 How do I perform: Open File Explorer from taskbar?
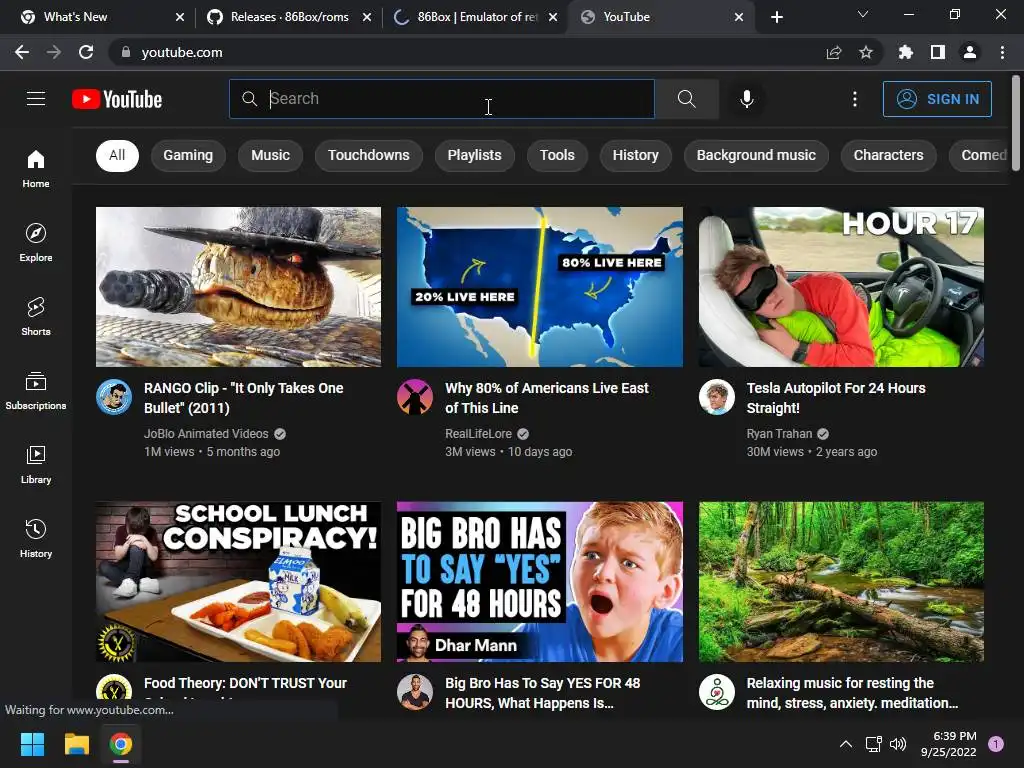(76, 744)
